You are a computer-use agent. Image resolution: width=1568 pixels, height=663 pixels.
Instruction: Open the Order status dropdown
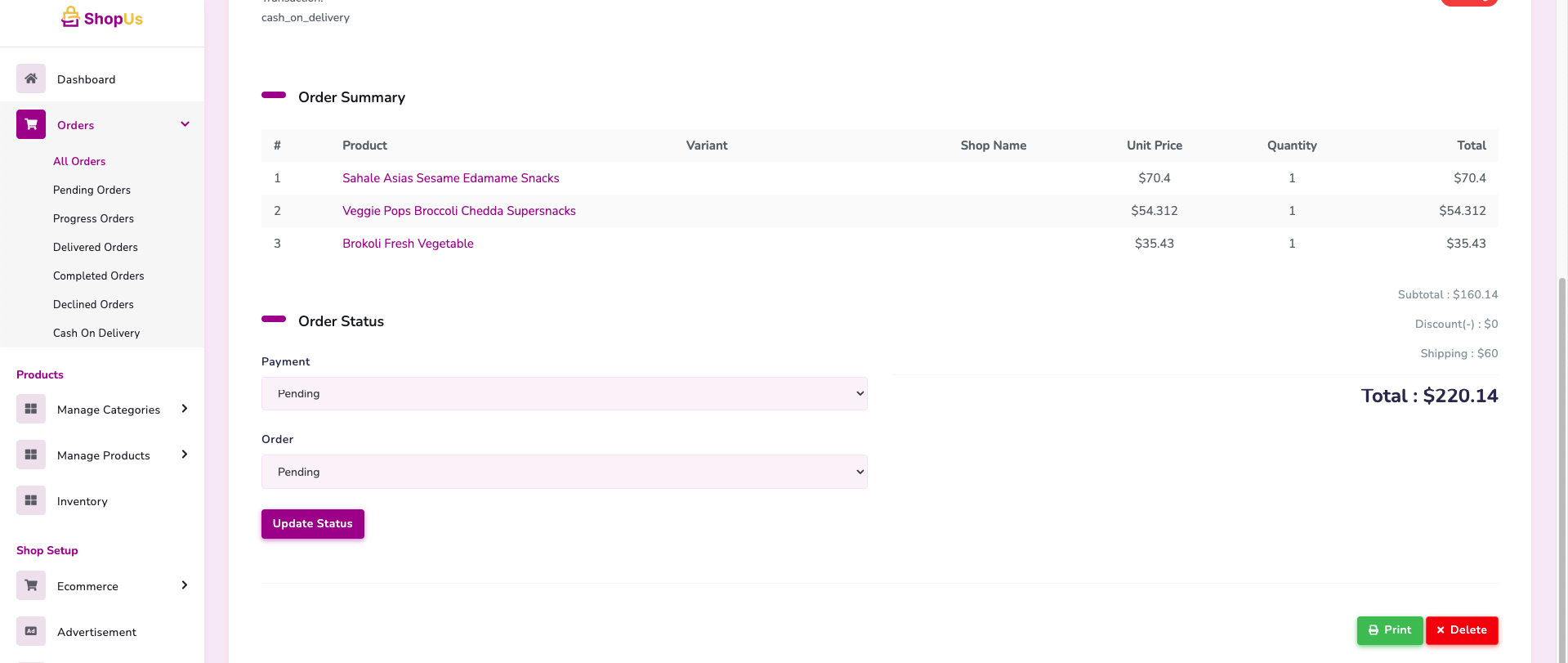(x=564, y=472)
